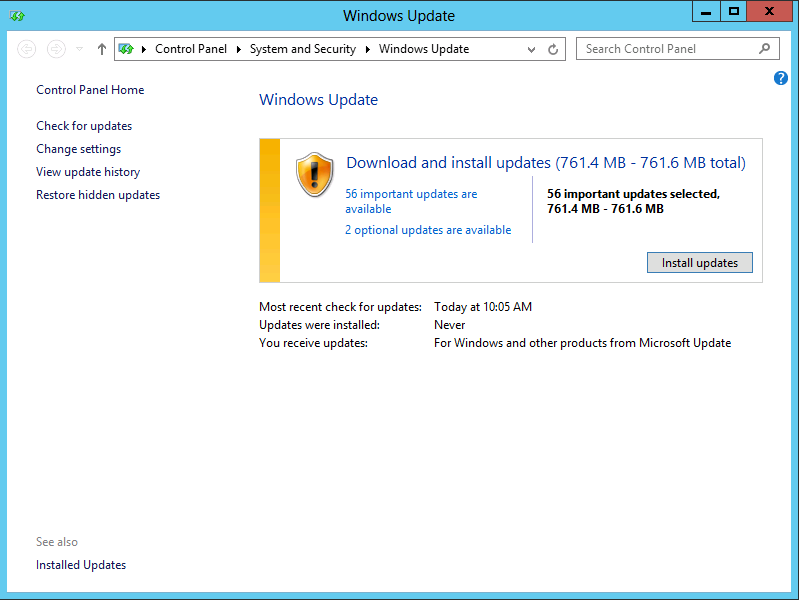Click the Windows Update window icon in title bar
The width and height of the screenshot is (799, 600).
pos(17,16)
